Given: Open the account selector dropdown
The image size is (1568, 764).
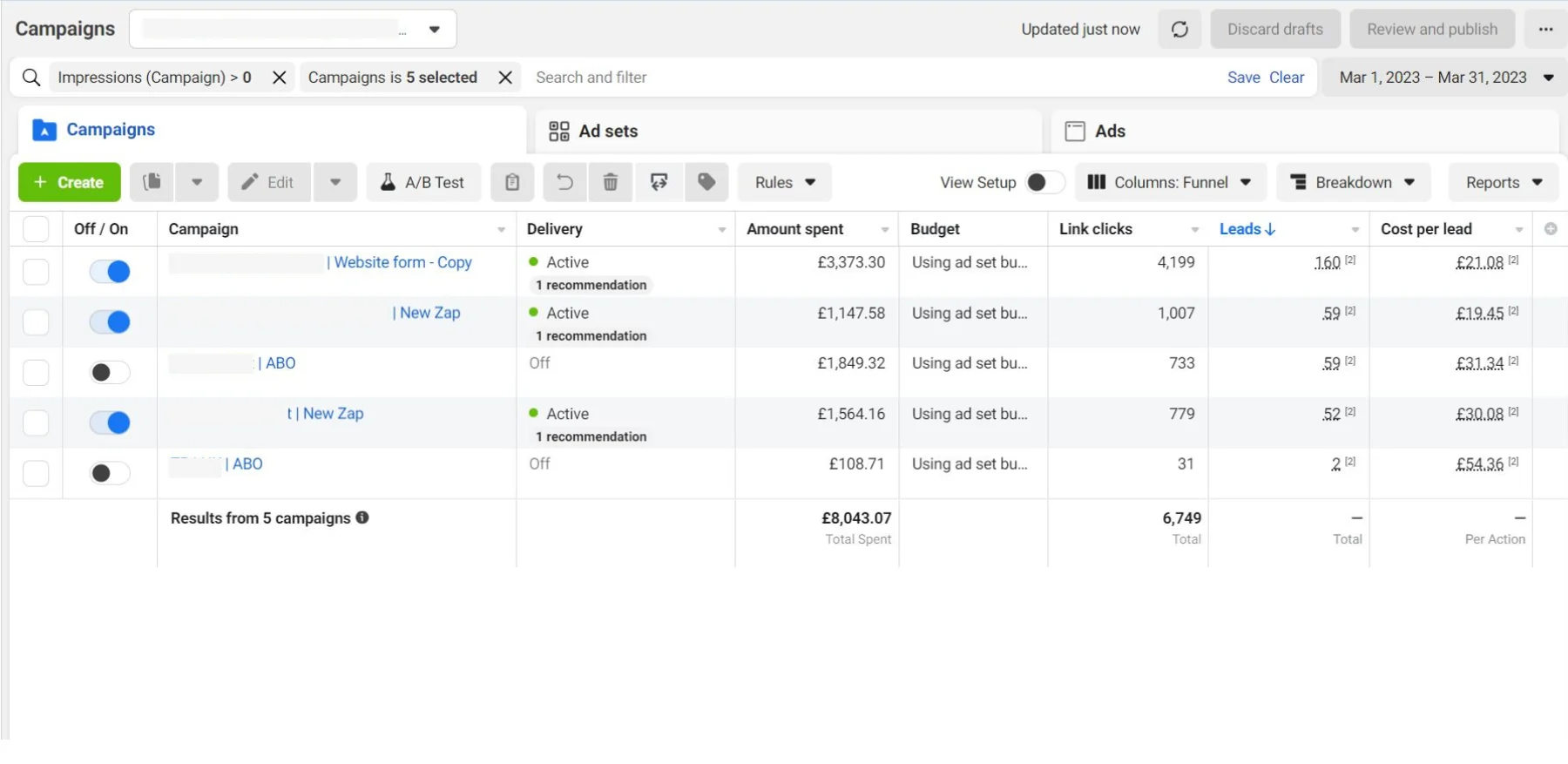Looking at the screenshot, I should tap(293, 30).
